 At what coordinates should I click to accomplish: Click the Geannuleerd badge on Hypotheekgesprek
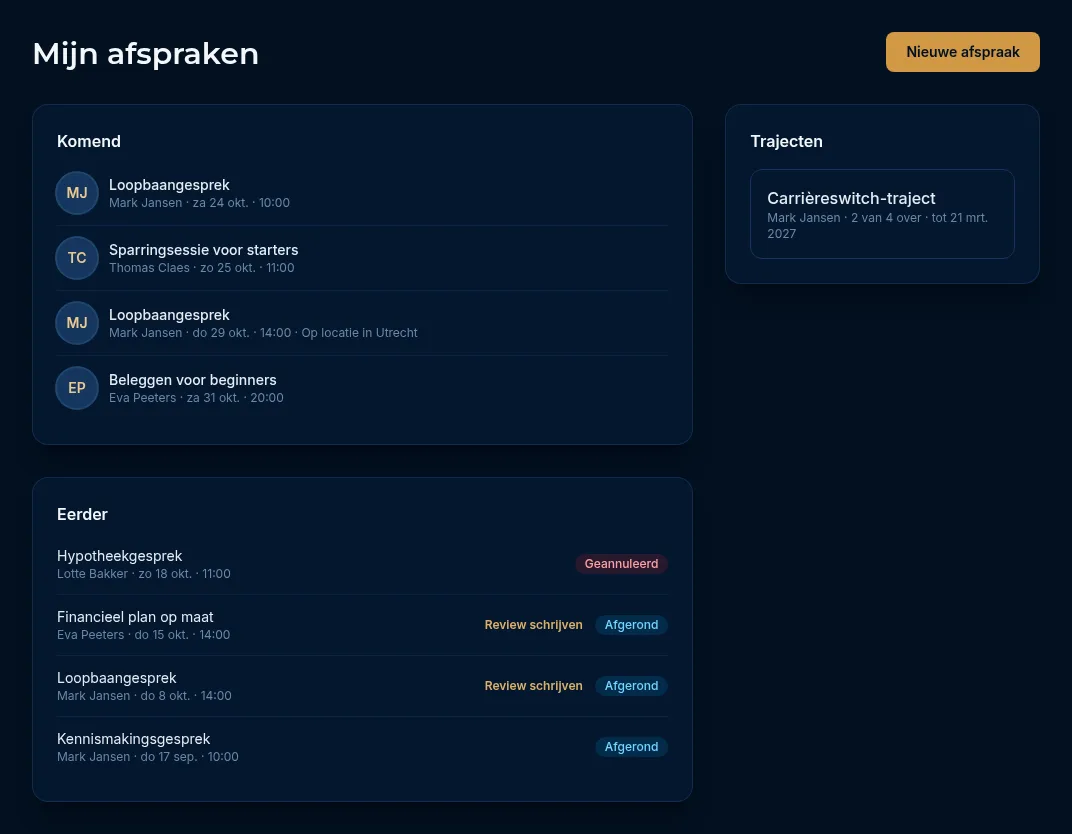[621, 564]
